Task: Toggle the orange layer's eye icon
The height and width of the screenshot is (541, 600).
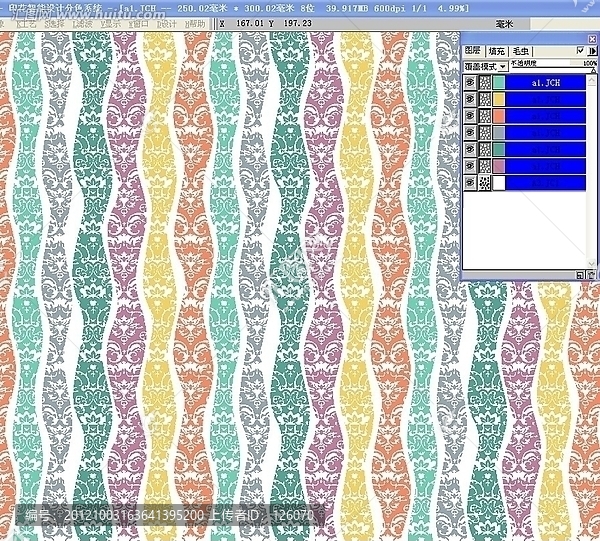Action: pos(470,116)
